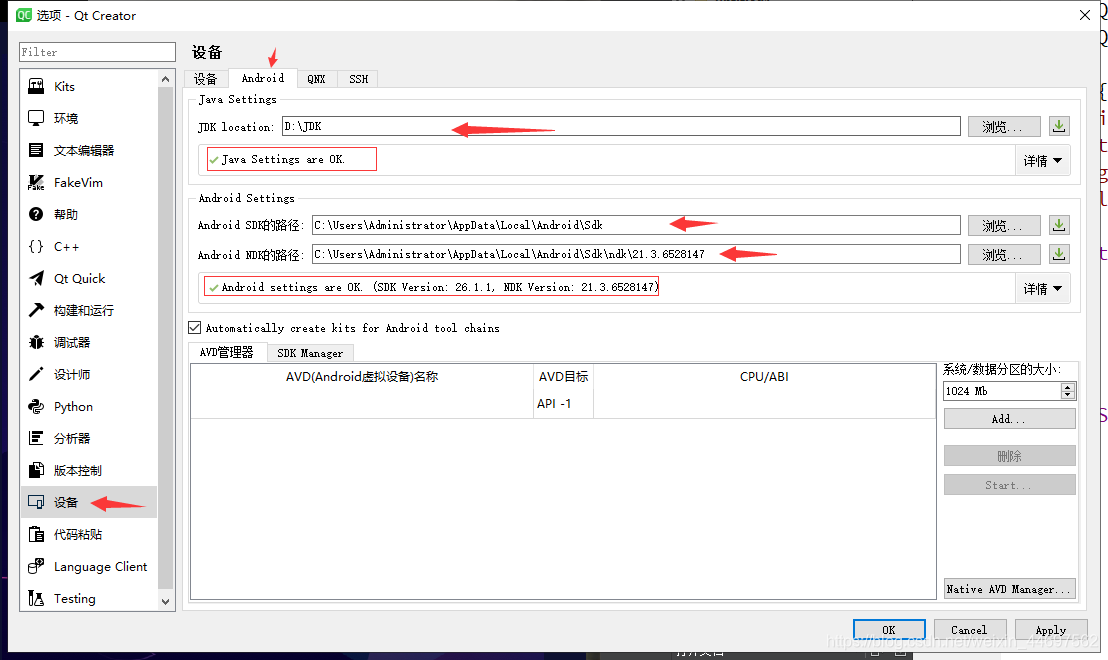Open the Qt Quick paper plane icon
Viewport: 1108px width, 660px height.
pos(36,278)
